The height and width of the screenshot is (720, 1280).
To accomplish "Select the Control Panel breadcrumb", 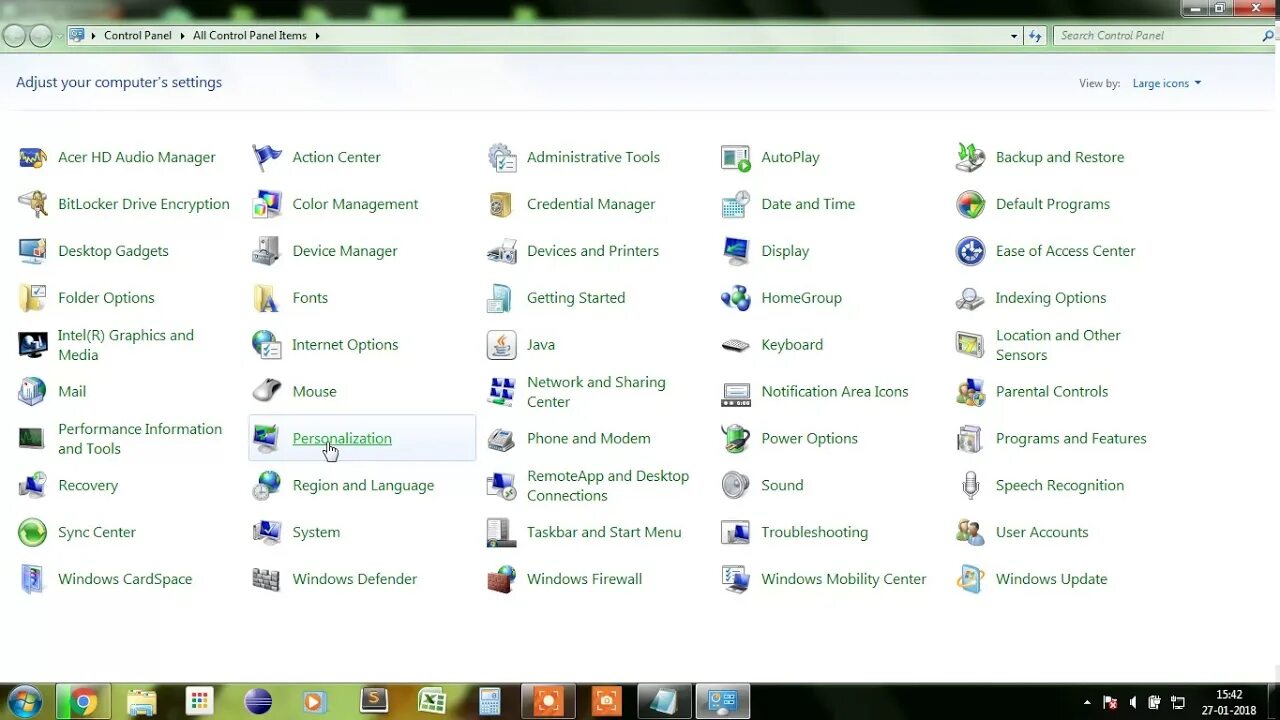I will coord(138,35).
